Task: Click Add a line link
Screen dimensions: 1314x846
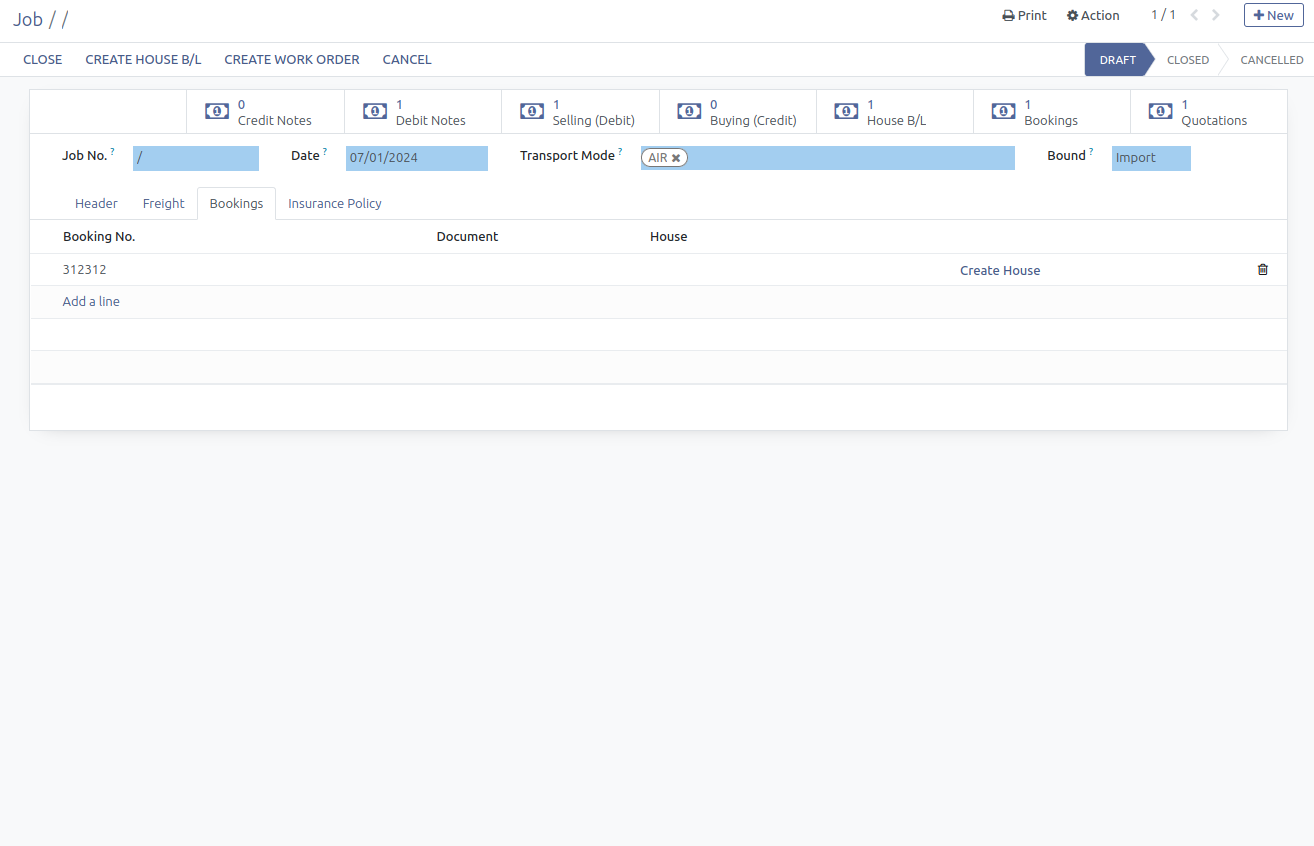Action: click(x=91, y=301)
